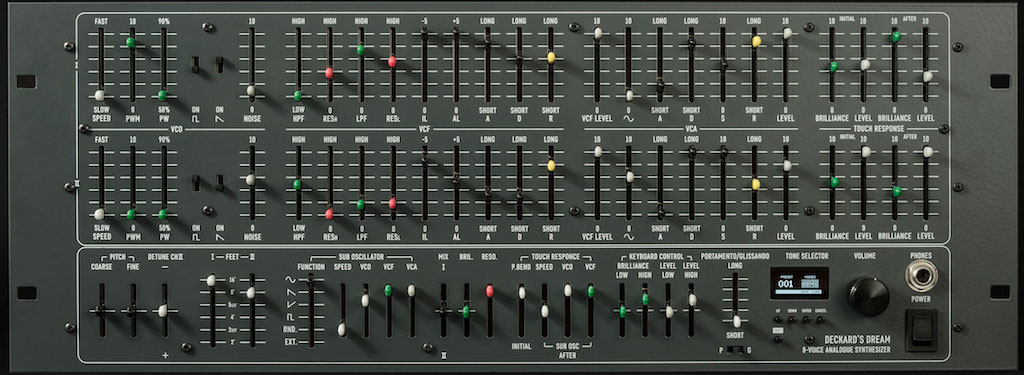1024x375 pixels.
Task: Toggle channel I VCO square wave ON switch
Action: 195,65
